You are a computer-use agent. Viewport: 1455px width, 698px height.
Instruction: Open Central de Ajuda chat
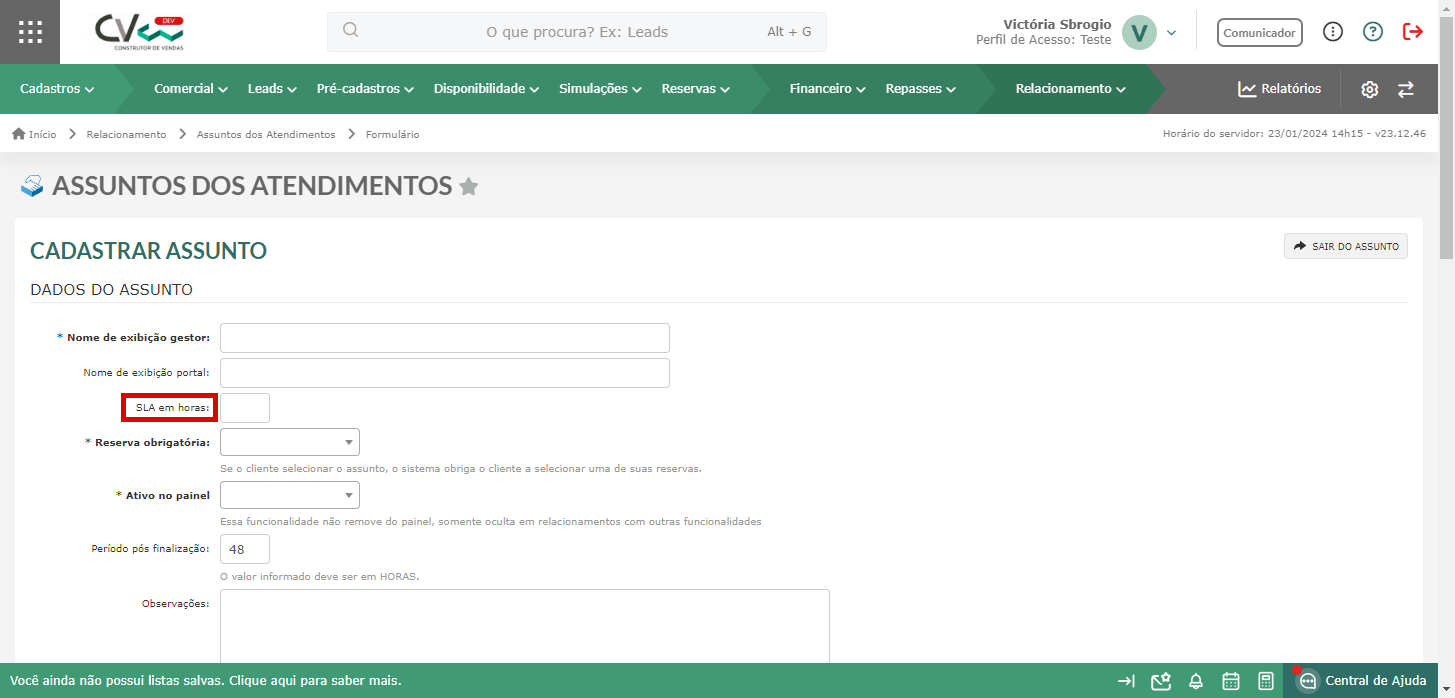coord(1362,681)
